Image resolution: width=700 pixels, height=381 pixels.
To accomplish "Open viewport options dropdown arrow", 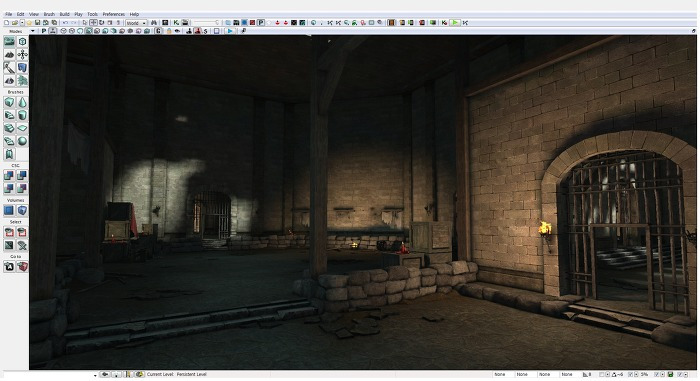I will (x=33, y=31).
